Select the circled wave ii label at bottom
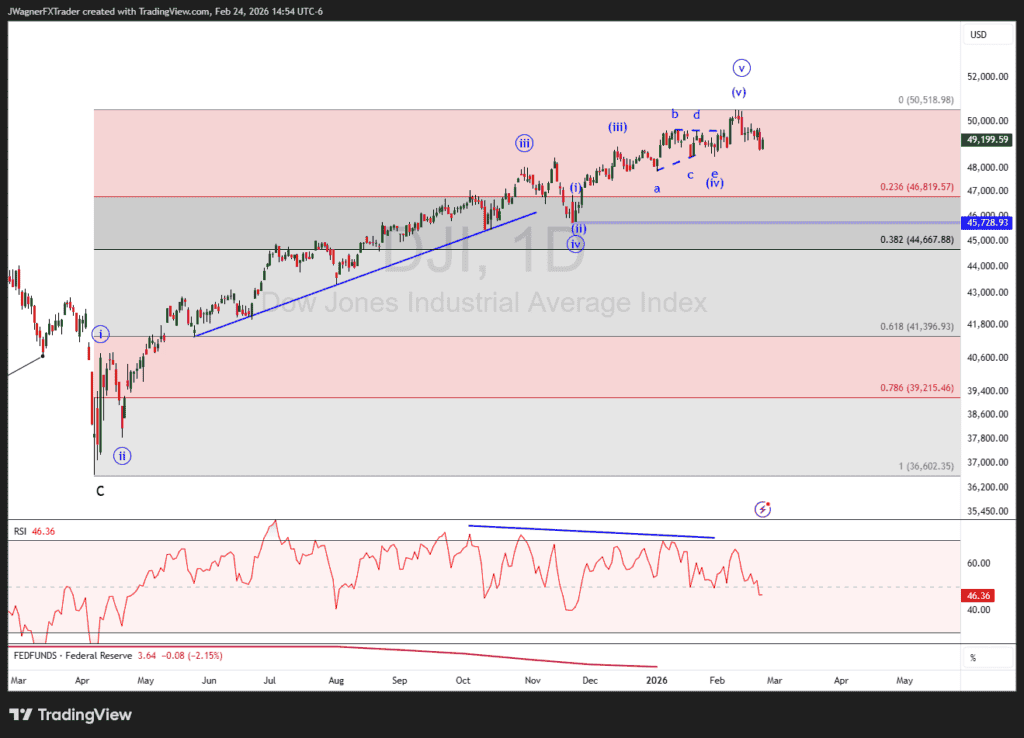Image resolution: width=1024 pixels, height=738 pixels. 122,456
